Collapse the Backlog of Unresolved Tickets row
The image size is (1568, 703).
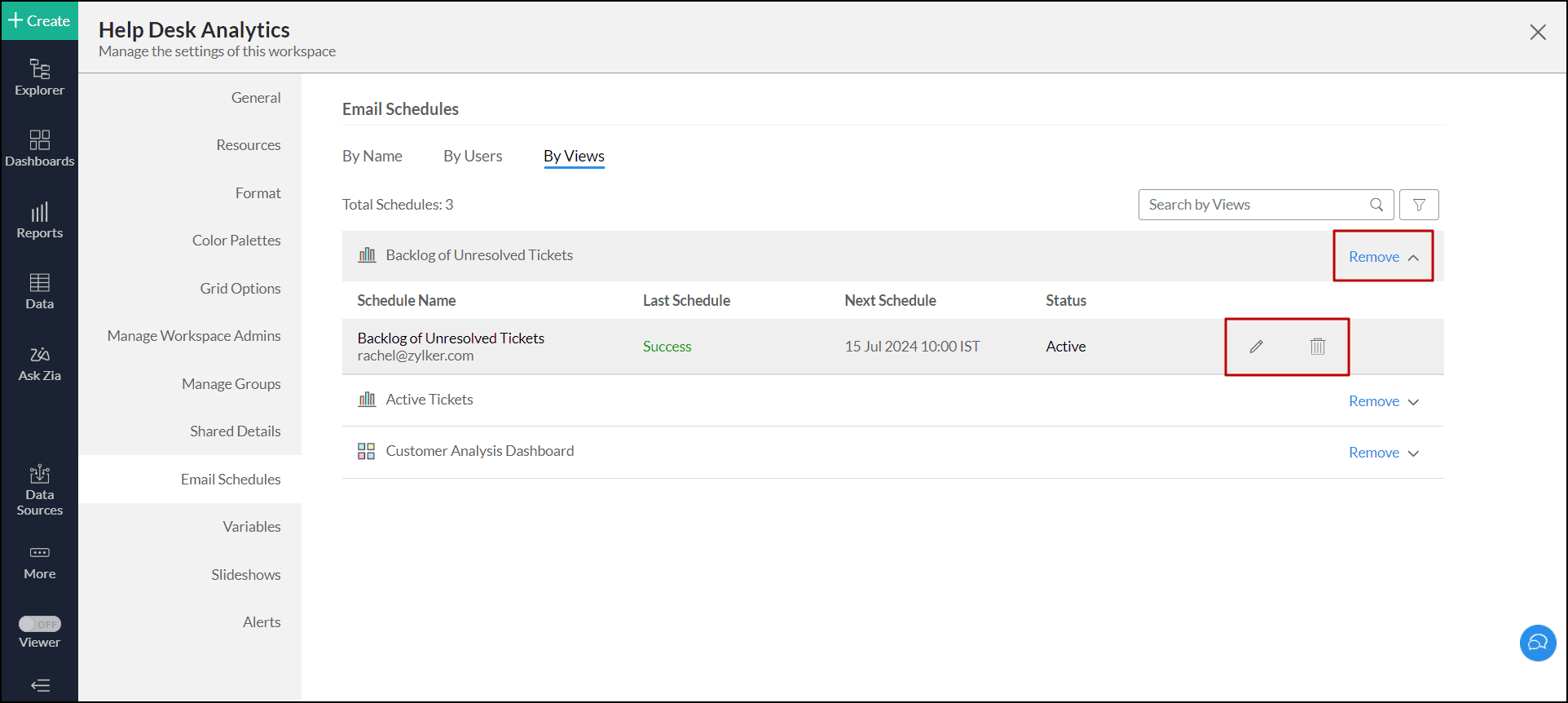point(1413,258)
